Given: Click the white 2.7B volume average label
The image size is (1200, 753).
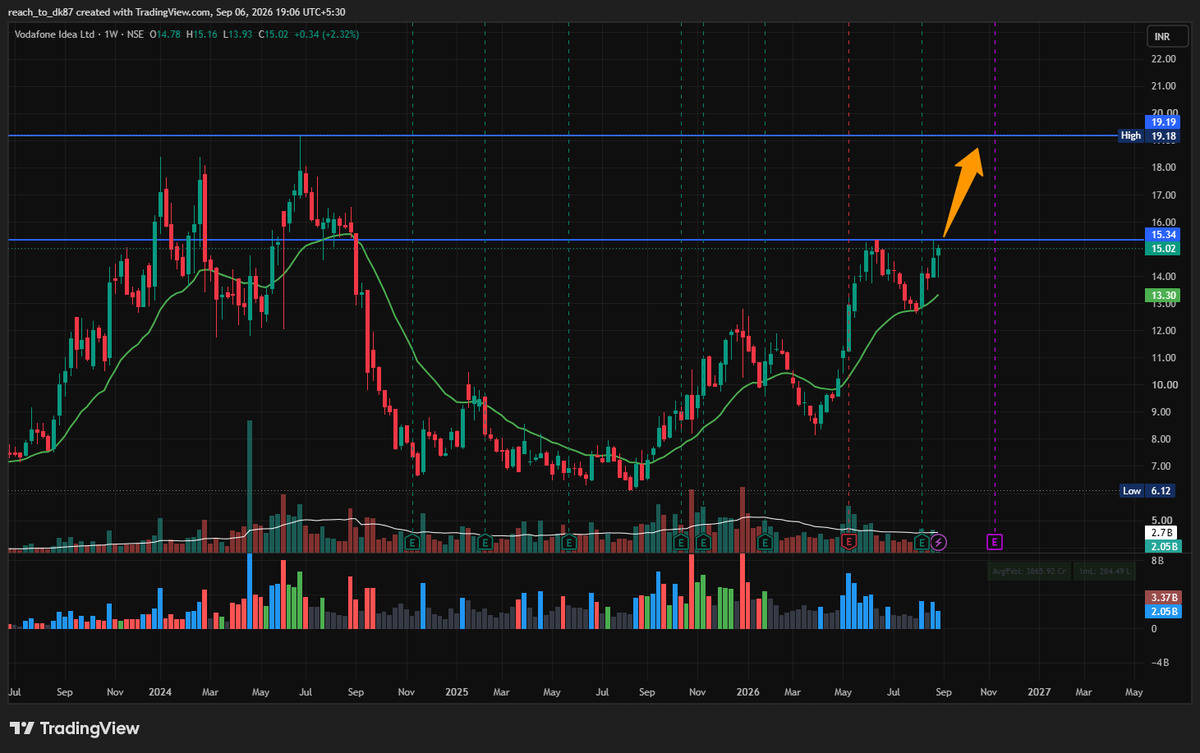Looking at the screenshot, I should tap(1162, 534).
